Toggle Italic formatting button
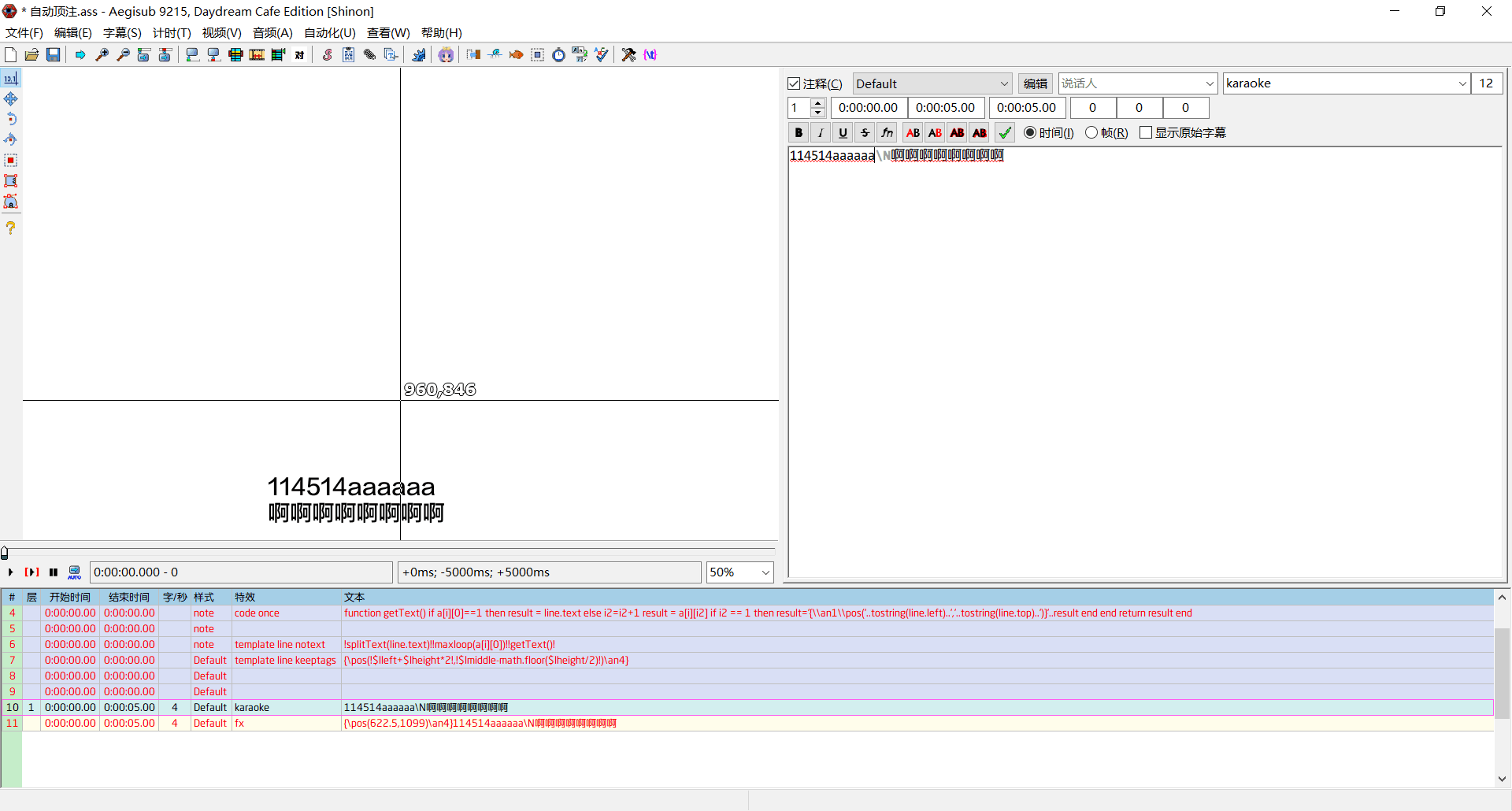1512x811 pixels. [x=821, y=132]
